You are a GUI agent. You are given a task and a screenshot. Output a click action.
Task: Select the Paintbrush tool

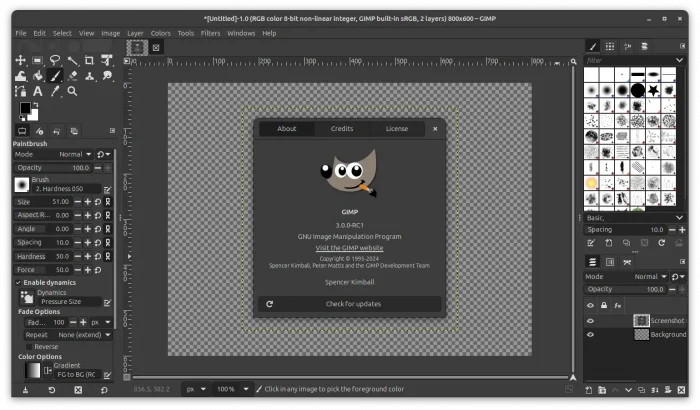pyautogui.click(x=55, y=76)
